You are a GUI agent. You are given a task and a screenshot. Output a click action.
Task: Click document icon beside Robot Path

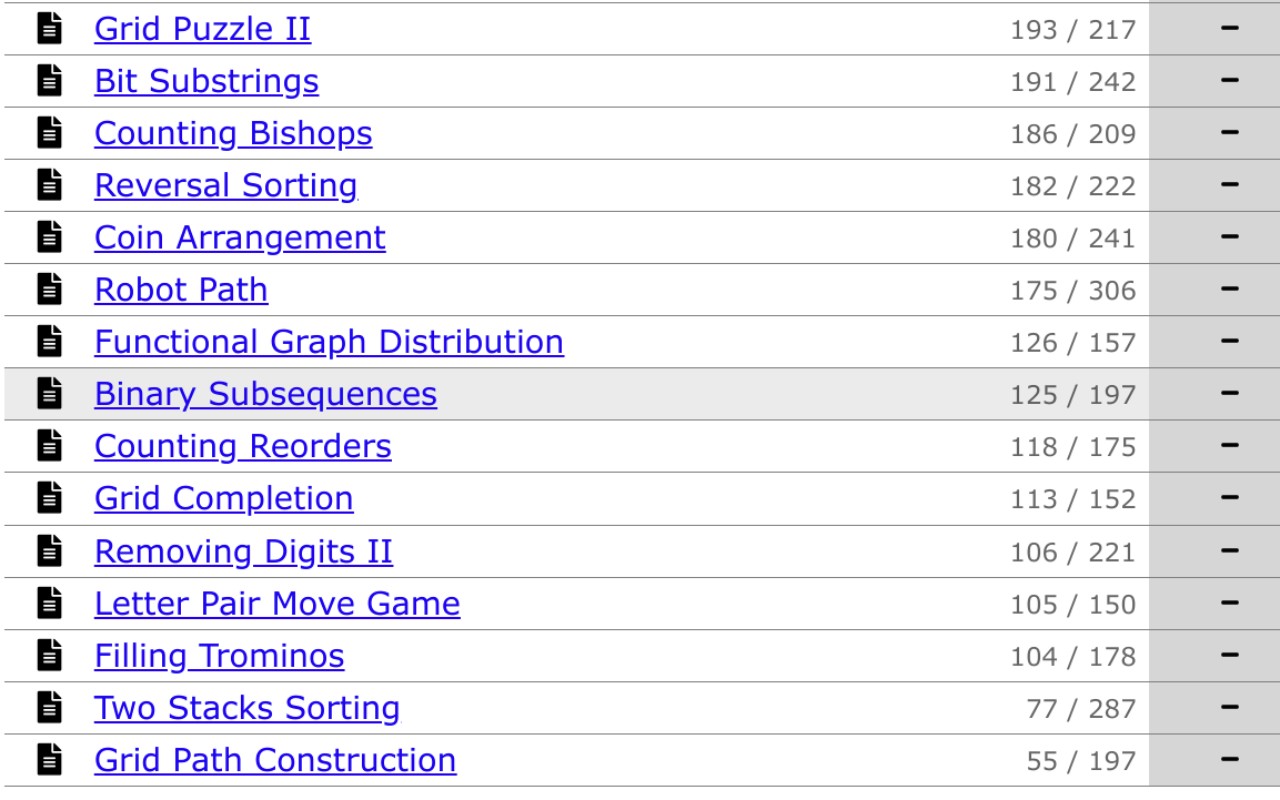(x=49, y=290)
